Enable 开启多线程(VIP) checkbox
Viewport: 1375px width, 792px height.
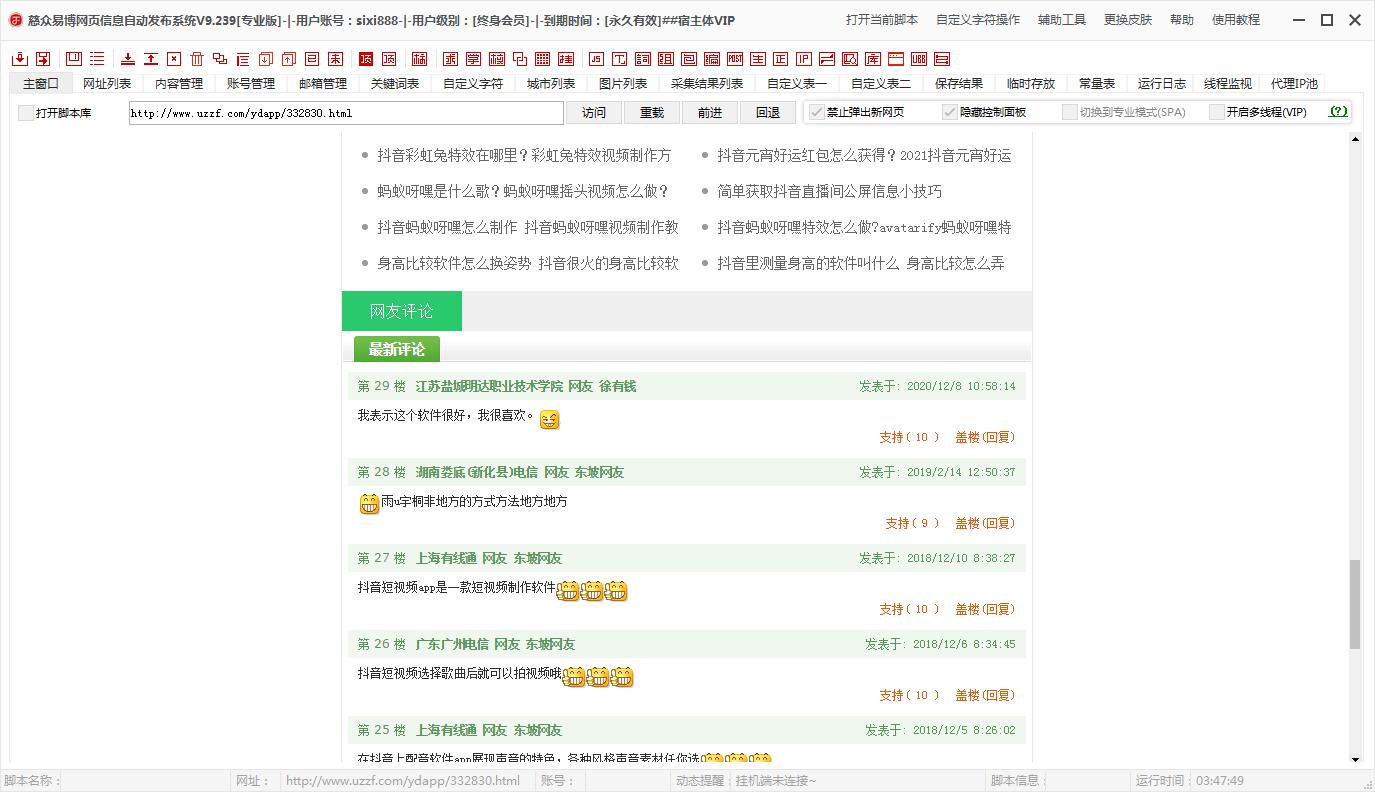1217,112
